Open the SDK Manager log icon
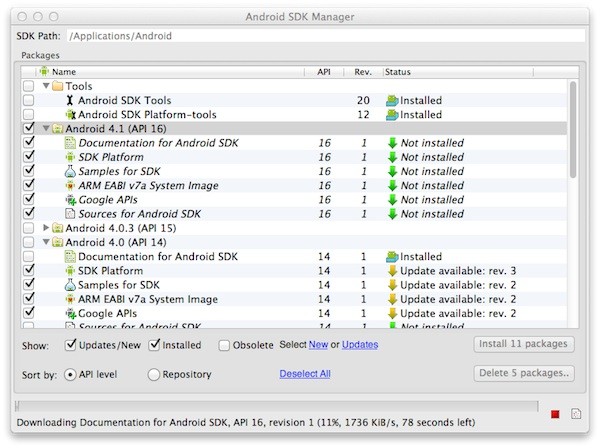The height and width of the screenshot is (448, 600). pyautogui.click(x=576, y=414)
